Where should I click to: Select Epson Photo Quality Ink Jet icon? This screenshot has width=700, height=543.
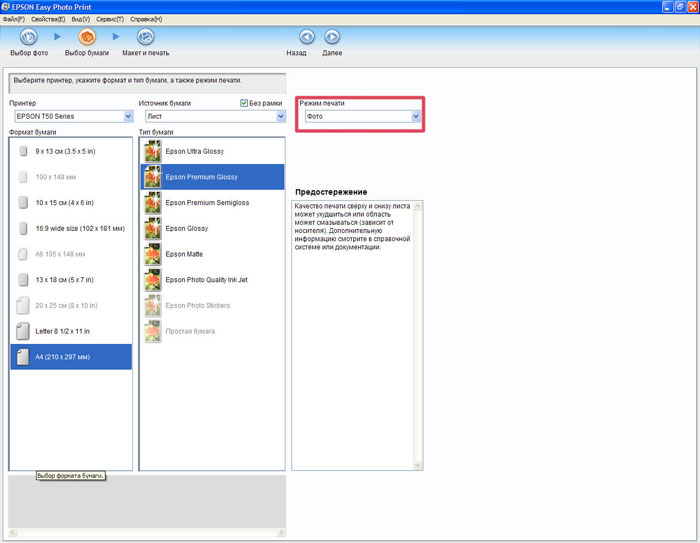pos(153,280)
